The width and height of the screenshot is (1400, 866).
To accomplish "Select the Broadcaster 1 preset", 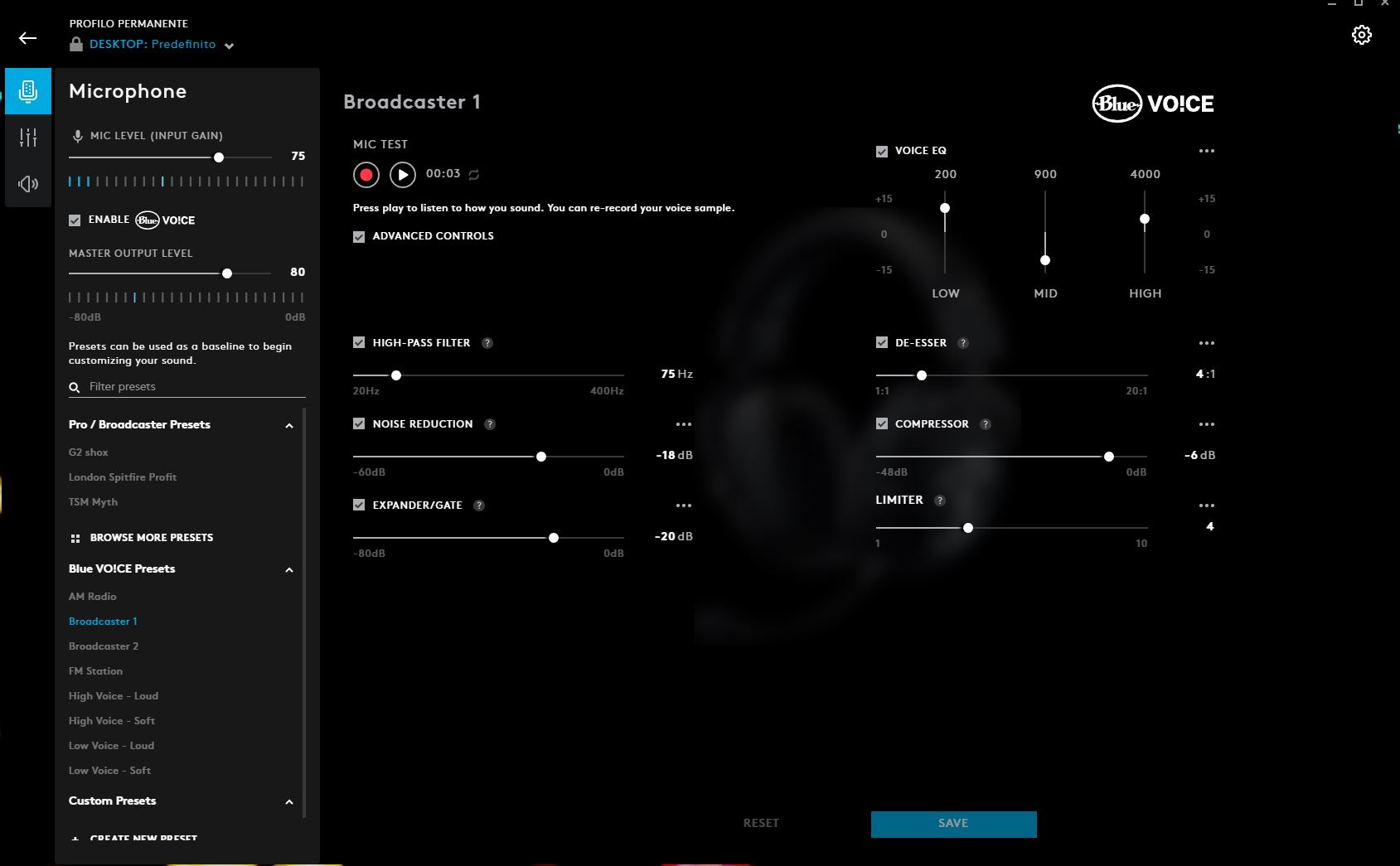I will tap(103, 622).
